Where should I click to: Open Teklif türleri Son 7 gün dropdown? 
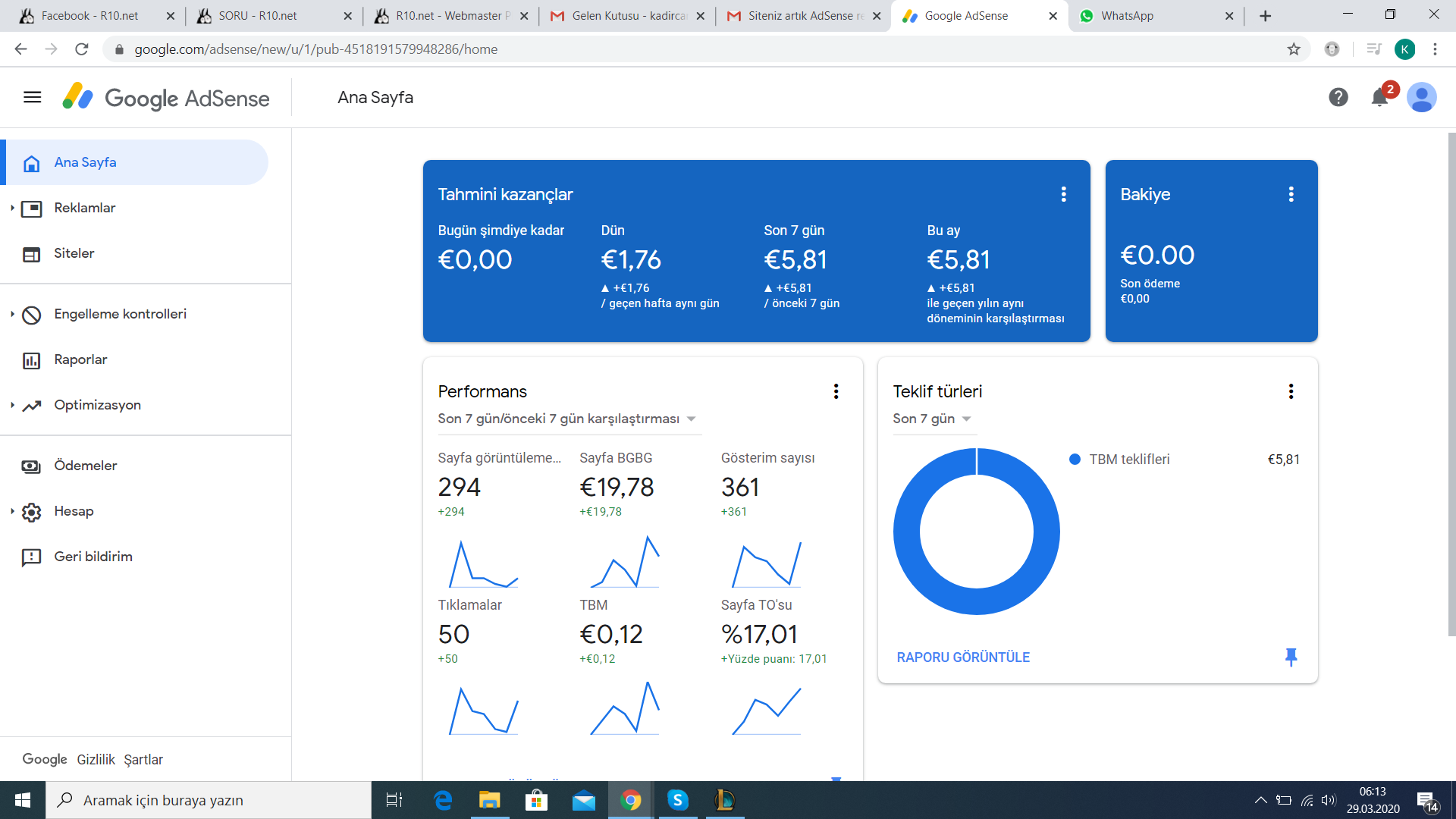point(934,419)
